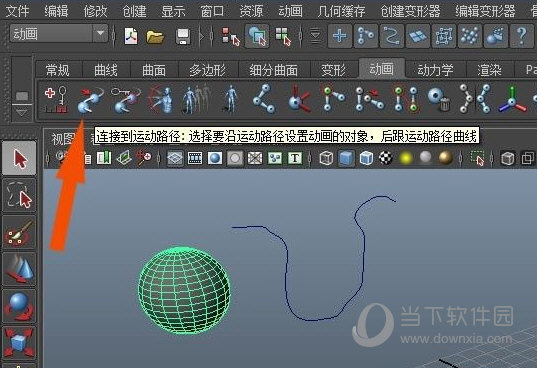This screenshot has width=537, height=368.
Task: Open the 创建变形器 menu
Action: (410, 11)
